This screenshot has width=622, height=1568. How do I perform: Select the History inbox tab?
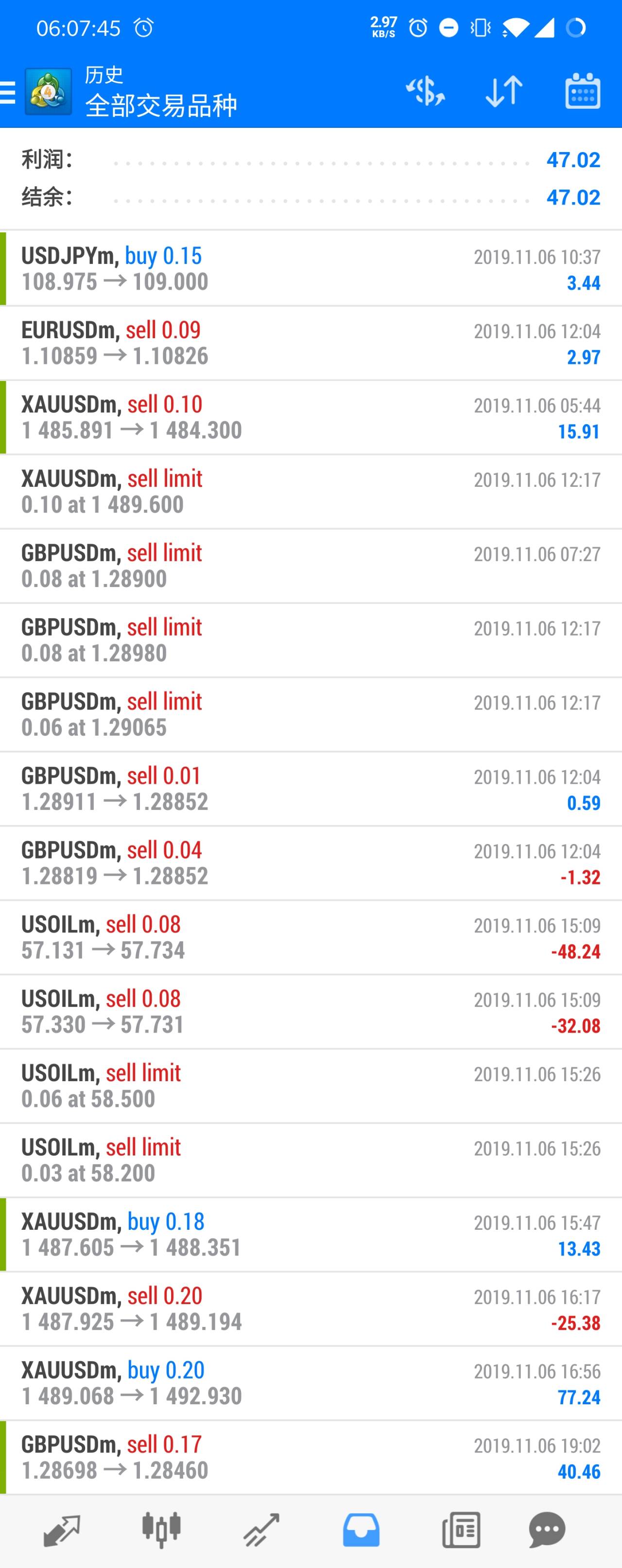(361, 1530)
